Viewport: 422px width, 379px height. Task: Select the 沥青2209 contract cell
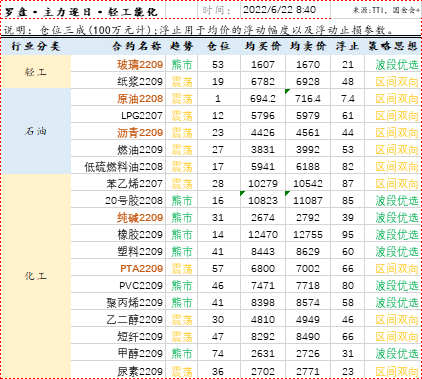118,132
